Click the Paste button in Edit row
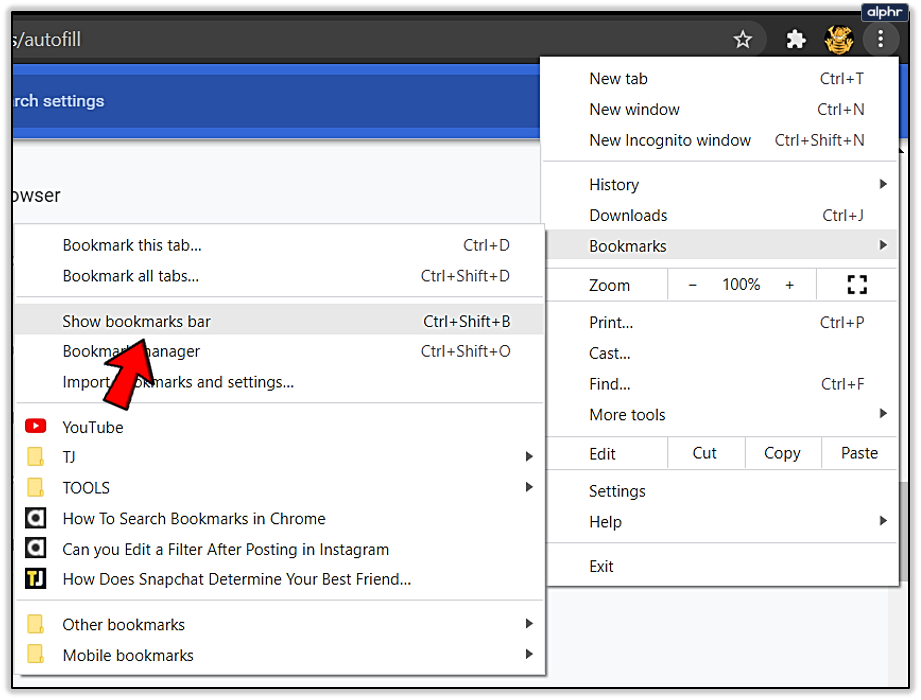The height and width of the screenshot is (700, 921). [859, 453]
